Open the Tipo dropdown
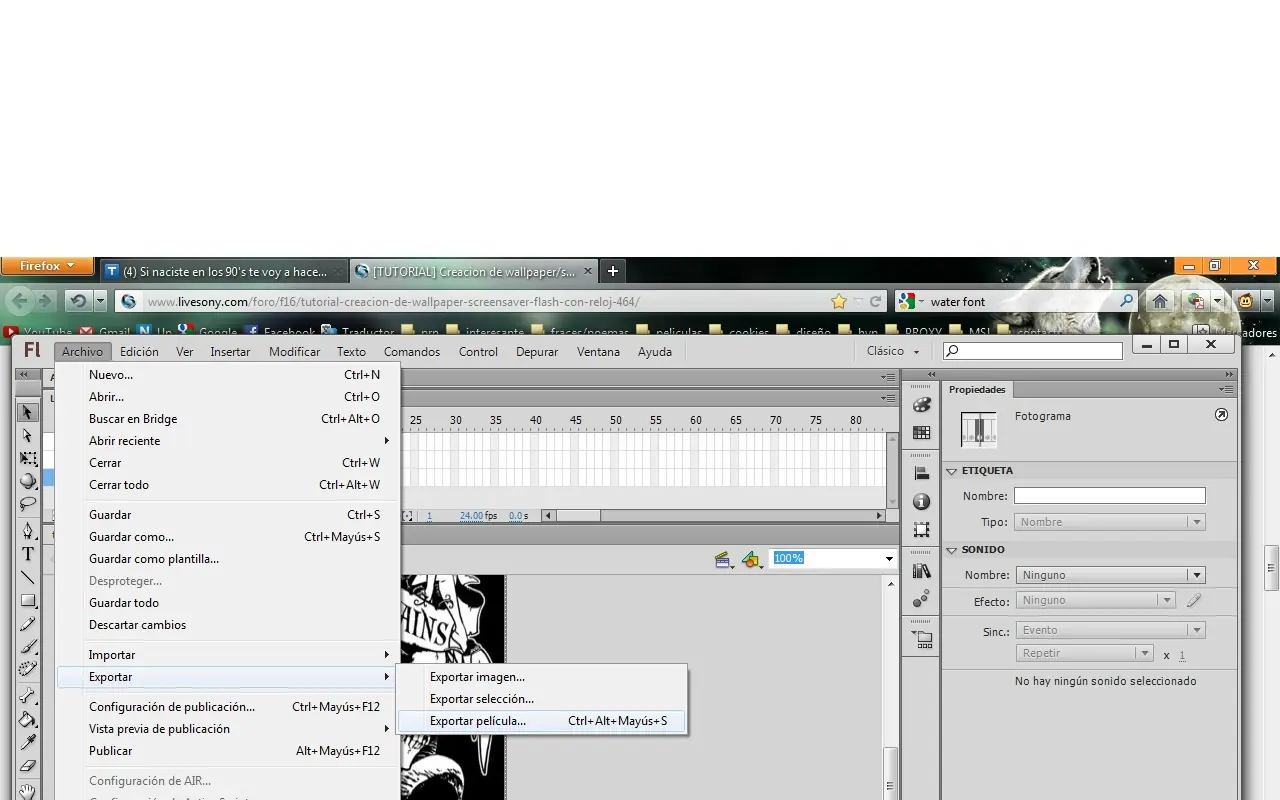This screenshot has height=800, width=1280. click(1109, 522)
